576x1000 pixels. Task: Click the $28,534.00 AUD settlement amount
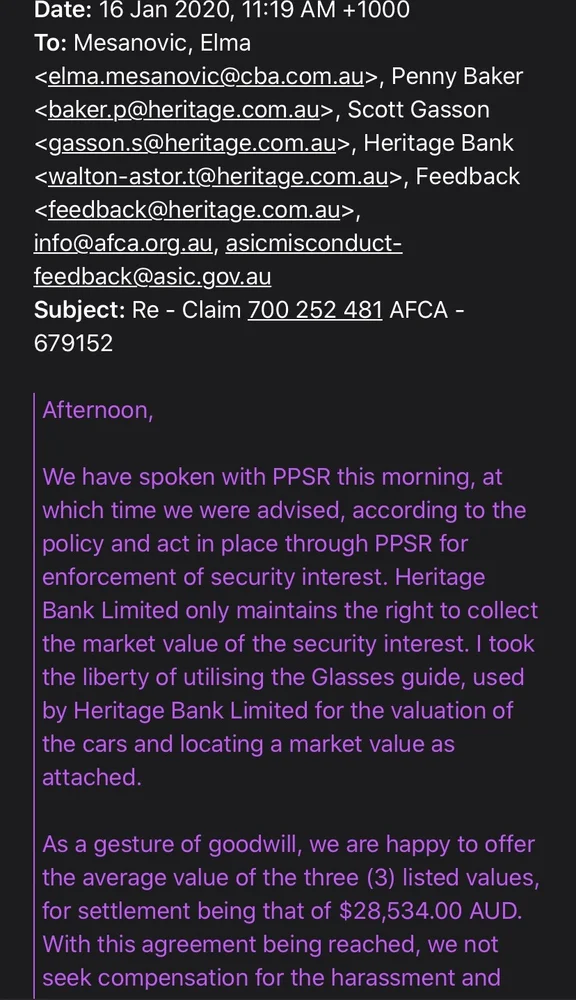(x=430, y=911)
